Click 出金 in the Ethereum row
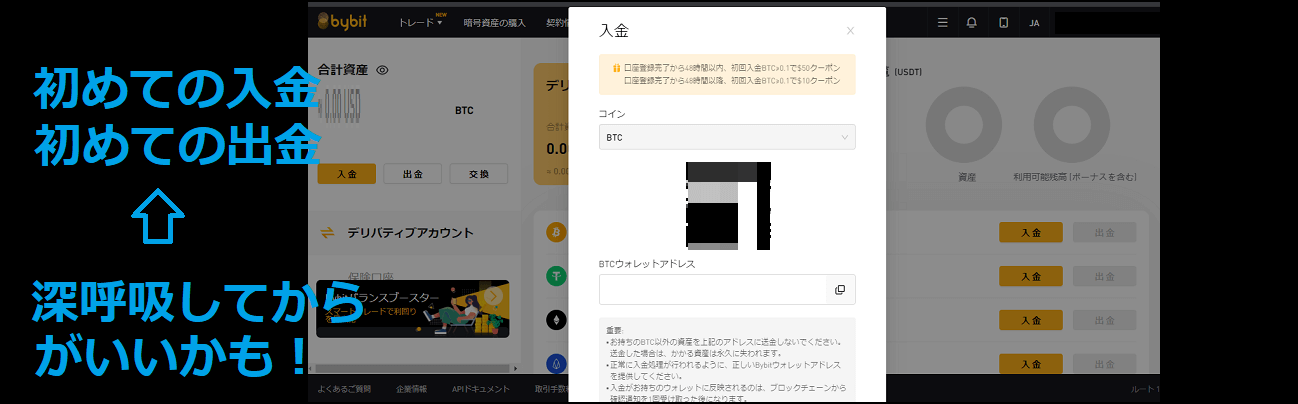Image resolution: width=1298 pixels, height=404 pixels. click(1105, 319)
